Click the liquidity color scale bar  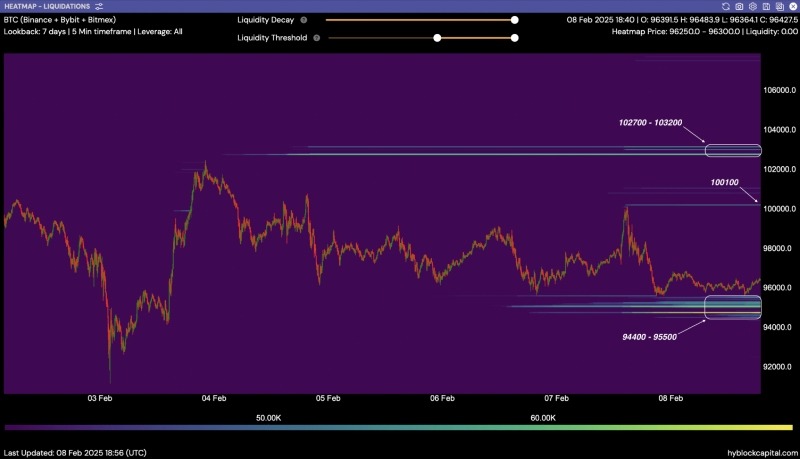(x=398, y=427)
